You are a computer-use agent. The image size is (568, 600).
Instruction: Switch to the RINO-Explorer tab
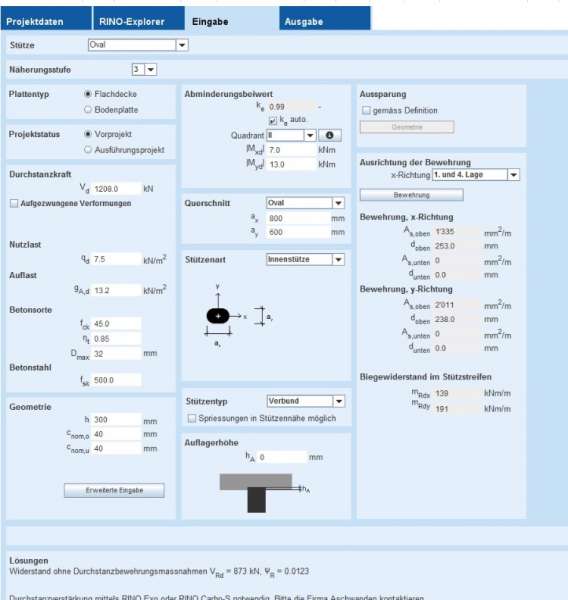click(x=139, y=18)
